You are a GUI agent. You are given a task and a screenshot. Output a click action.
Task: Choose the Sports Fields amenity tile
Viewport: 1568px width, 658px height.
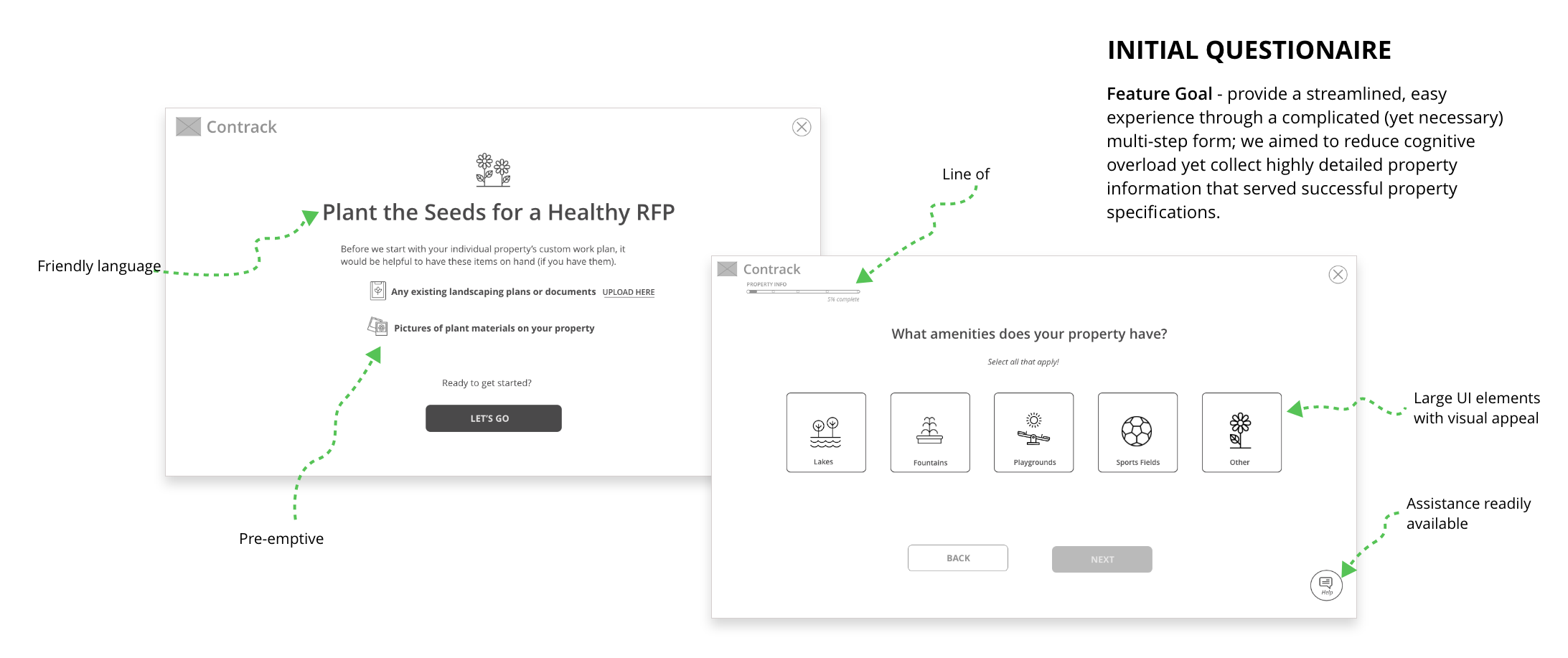click(1137, 432)
